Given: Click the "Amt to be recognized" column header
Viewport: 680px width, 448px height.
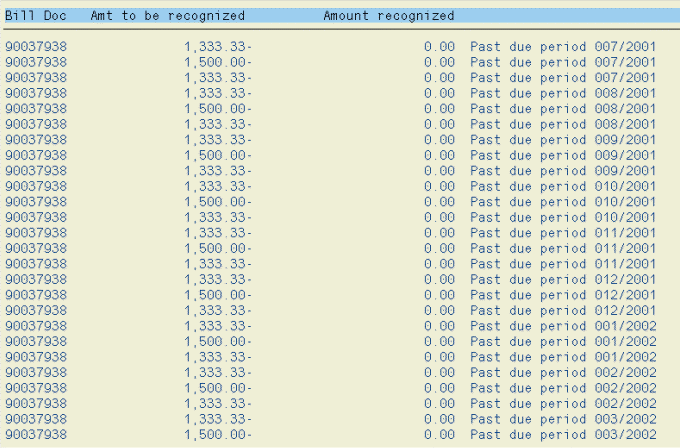Looking at the screenshot, I should point(167,16).
